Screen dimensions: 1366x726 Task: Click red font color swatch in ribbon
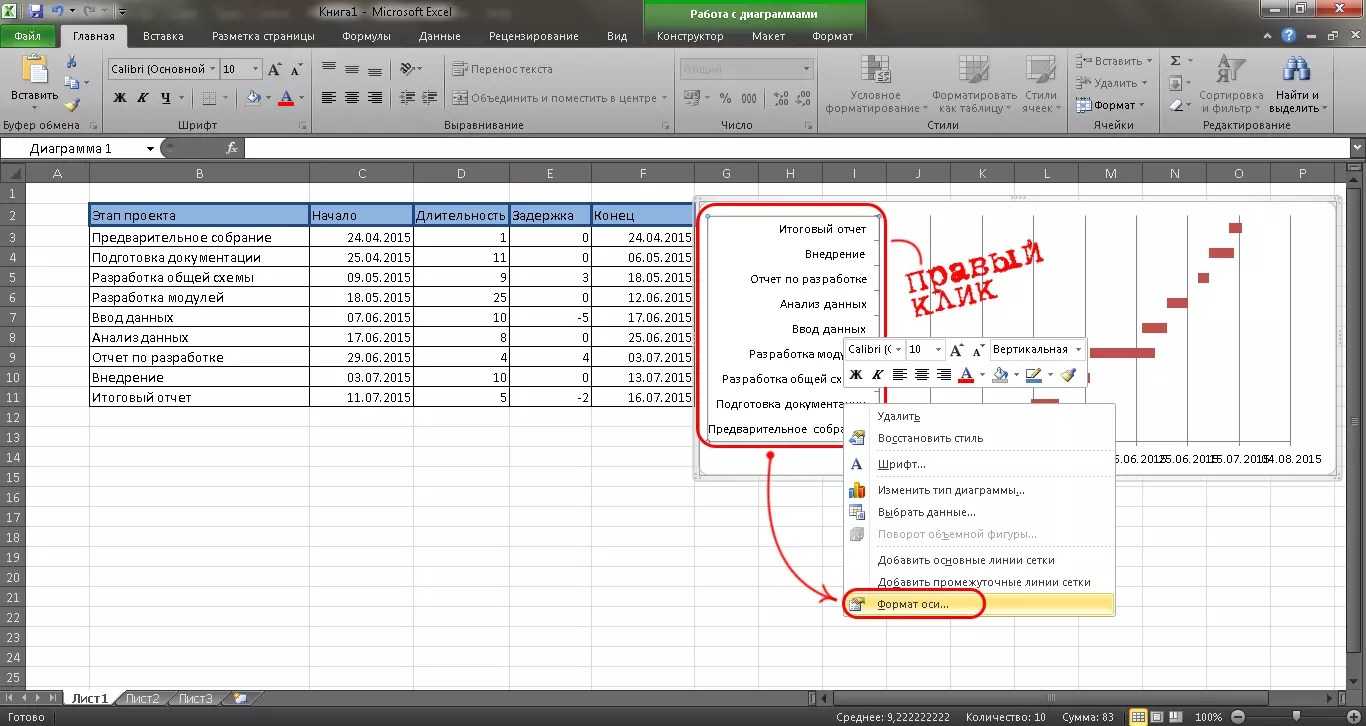pos(286,98)
